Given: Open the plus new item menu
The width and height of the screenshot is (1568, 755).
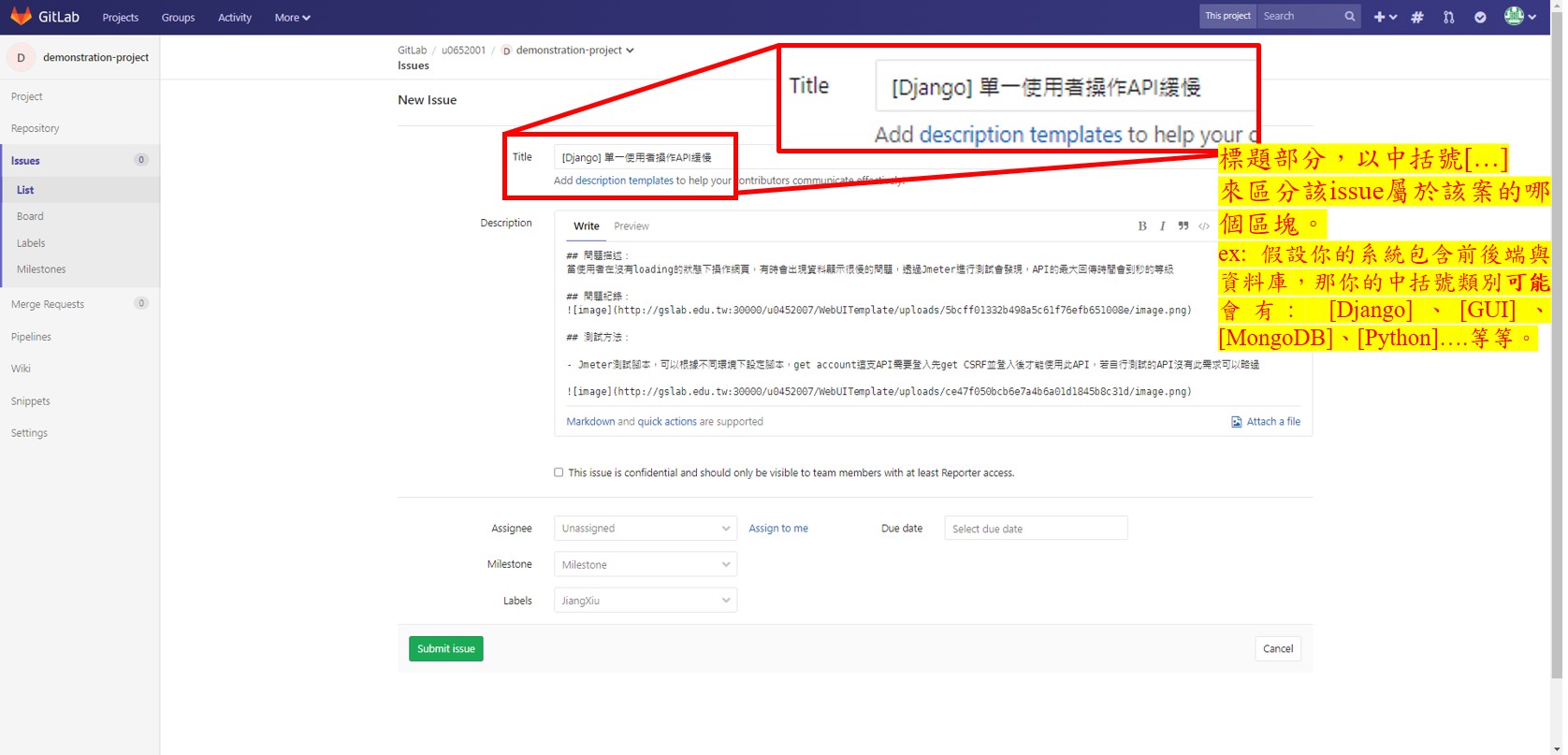Looking at the screenshot, I should 1385,17.
